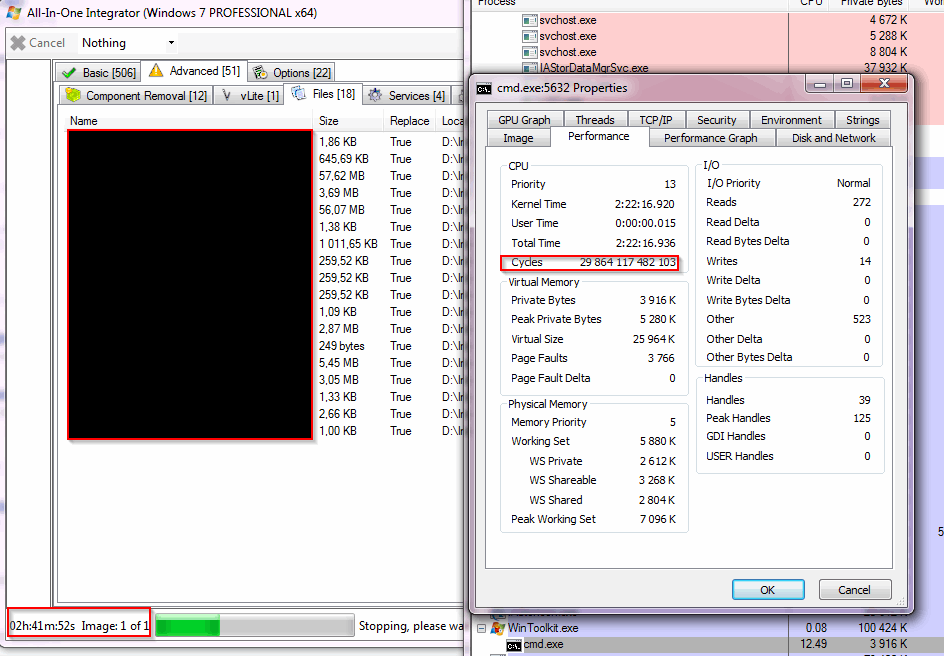This screenshot has width=944, height=656.
Task: Select the cmd.exe row with 12.49 CPU
Action: [707, 644]
